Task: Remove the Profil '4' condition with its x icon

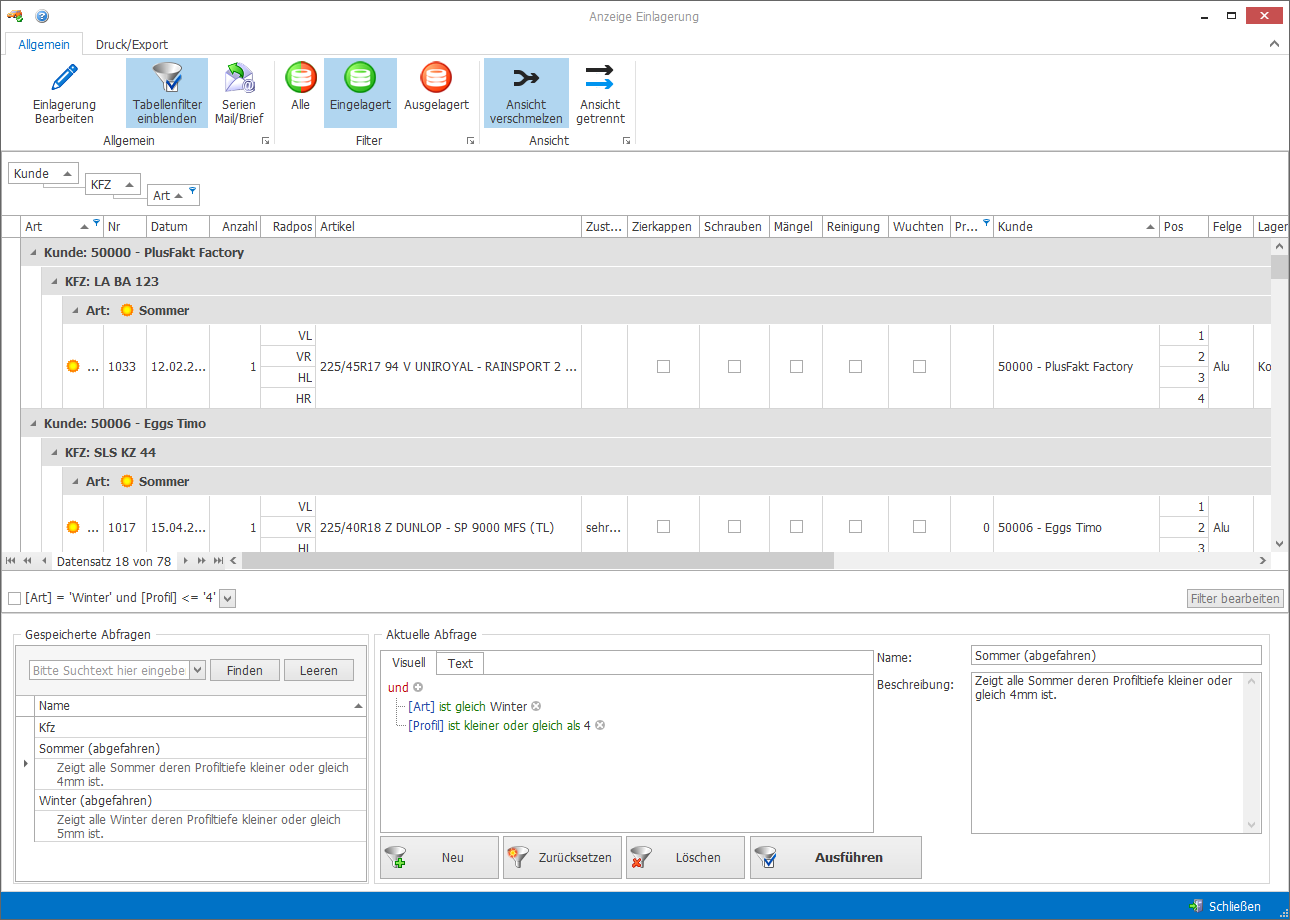Action: point(600,725)
